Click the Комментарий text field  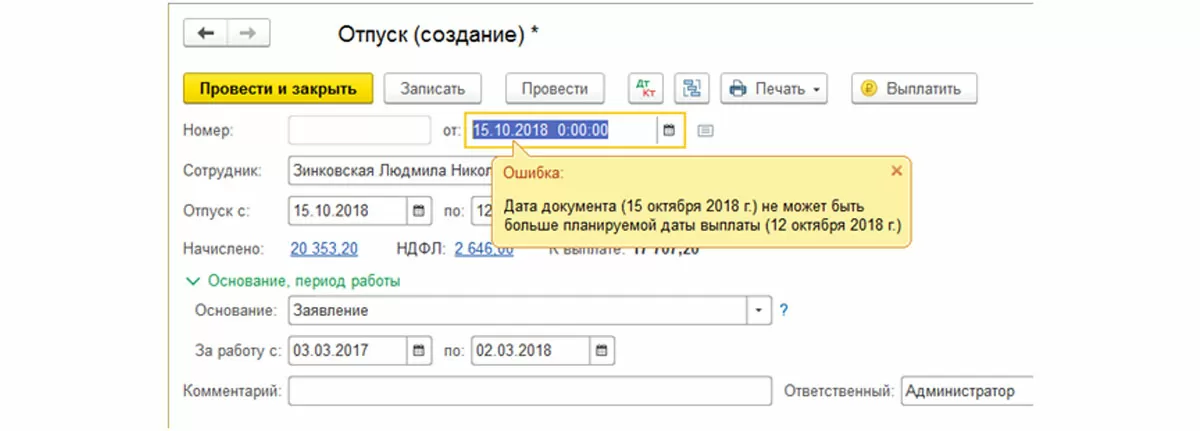click(x=530, y=391)
